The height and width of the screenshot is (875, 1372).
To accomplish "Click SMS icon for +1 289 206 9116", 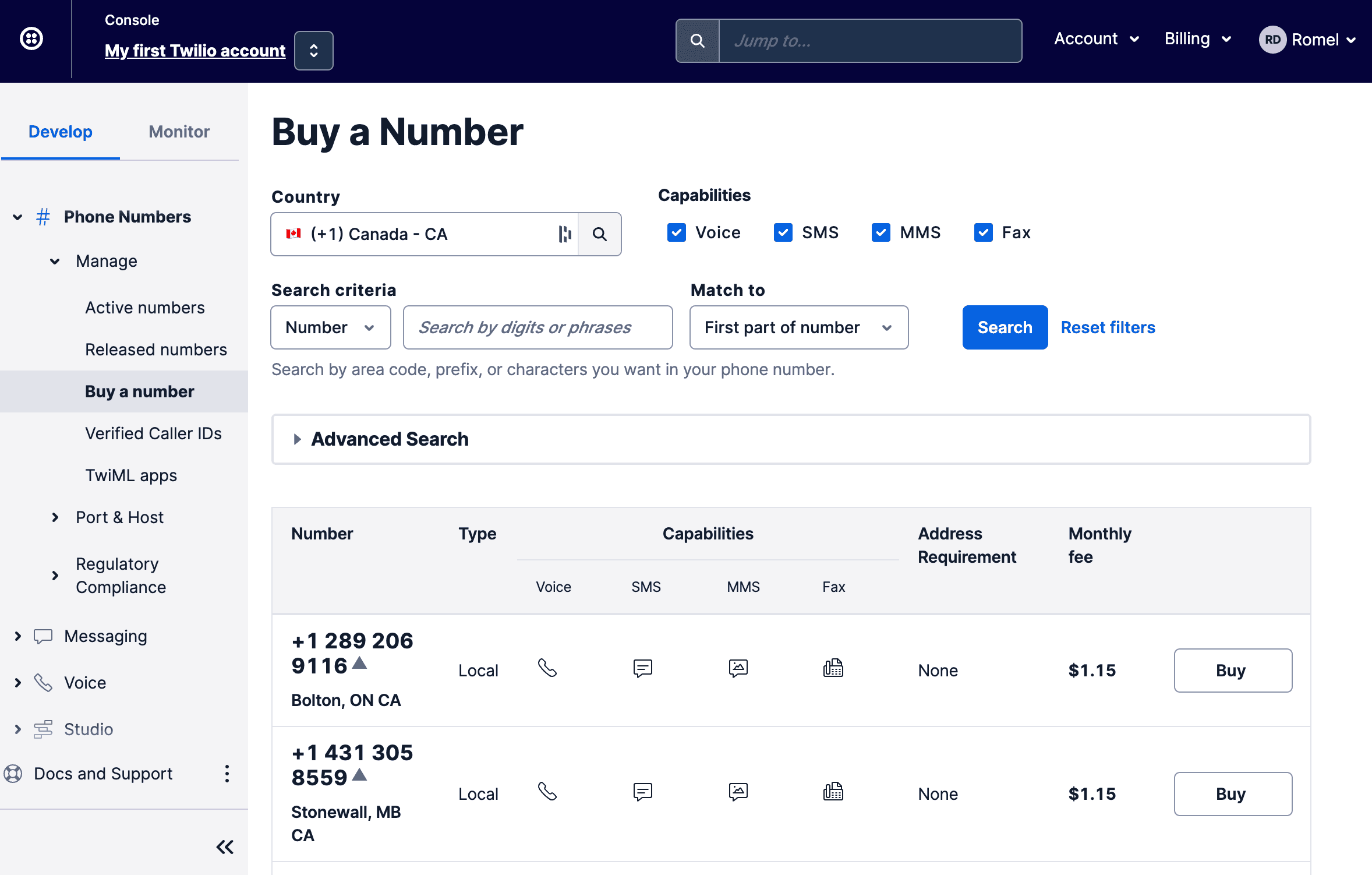I will [x=643, y=668].
